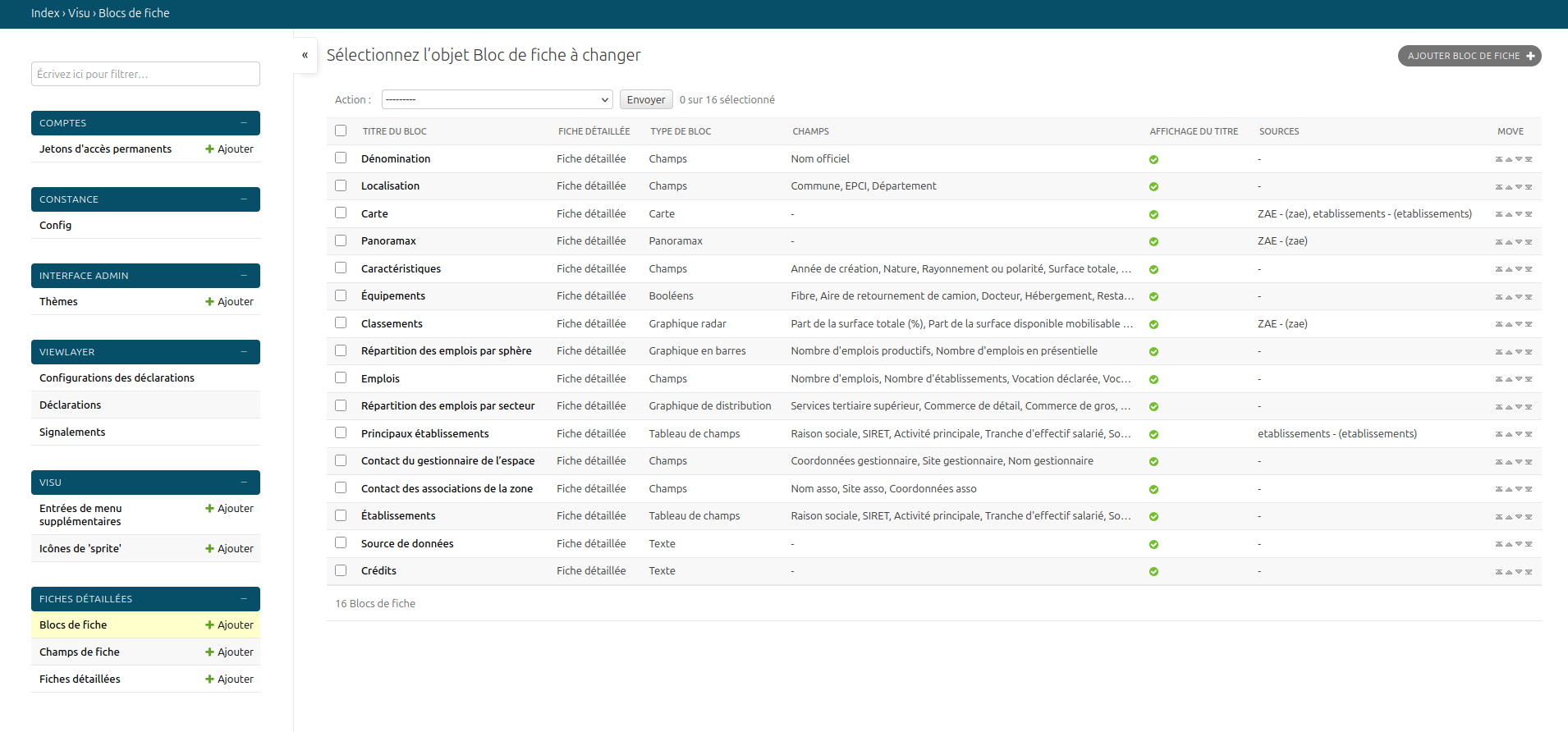Screen dimensions: 1568x732
Task: Open Entrées de menu supplémentaires in sidebar
Action: click(x=80, y=515)
